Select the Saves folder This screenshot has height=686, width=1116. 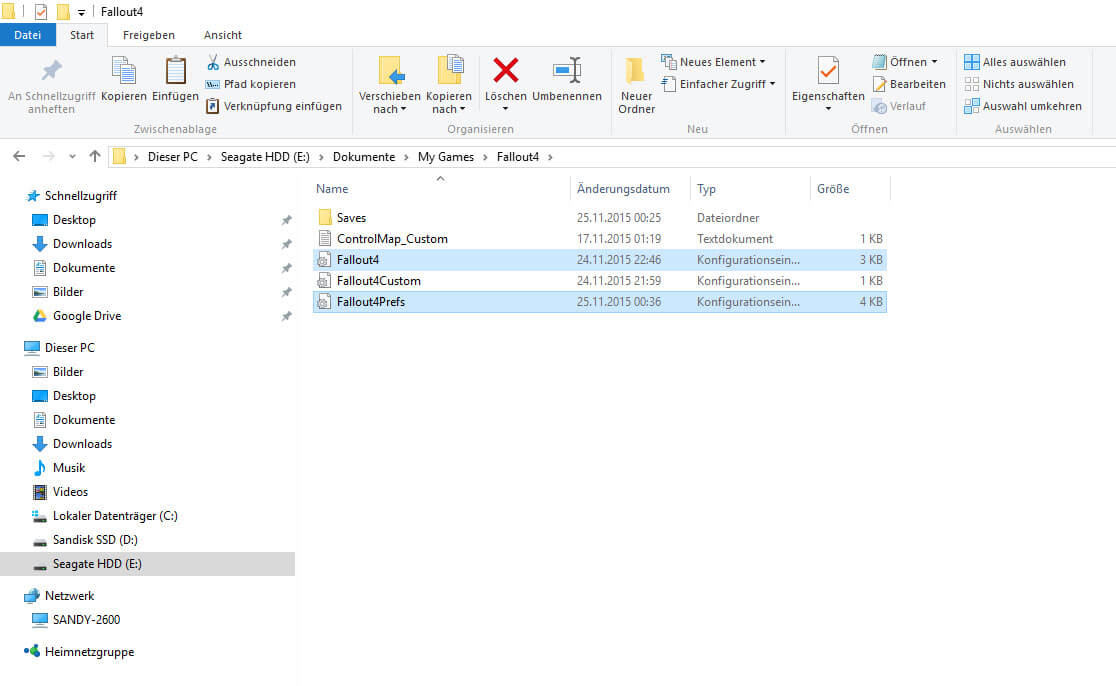599,218
